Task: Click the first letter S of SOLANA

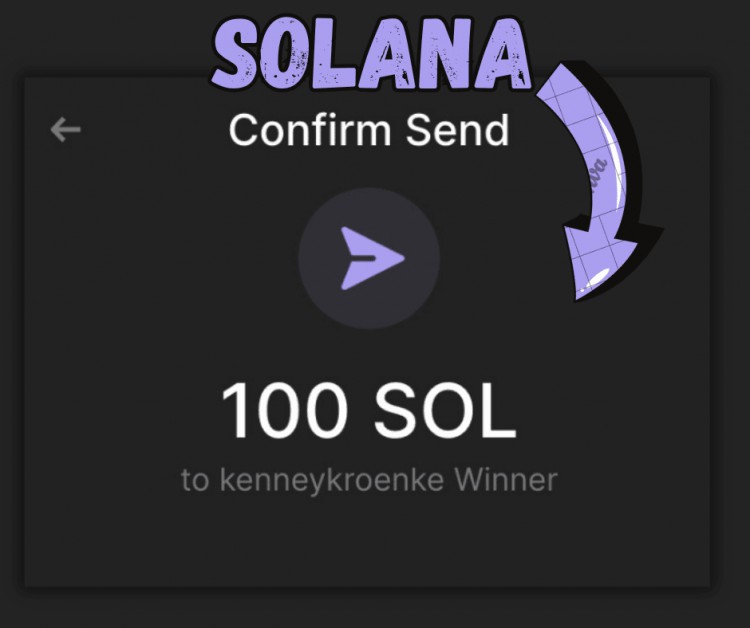Action: coord(236,56)
